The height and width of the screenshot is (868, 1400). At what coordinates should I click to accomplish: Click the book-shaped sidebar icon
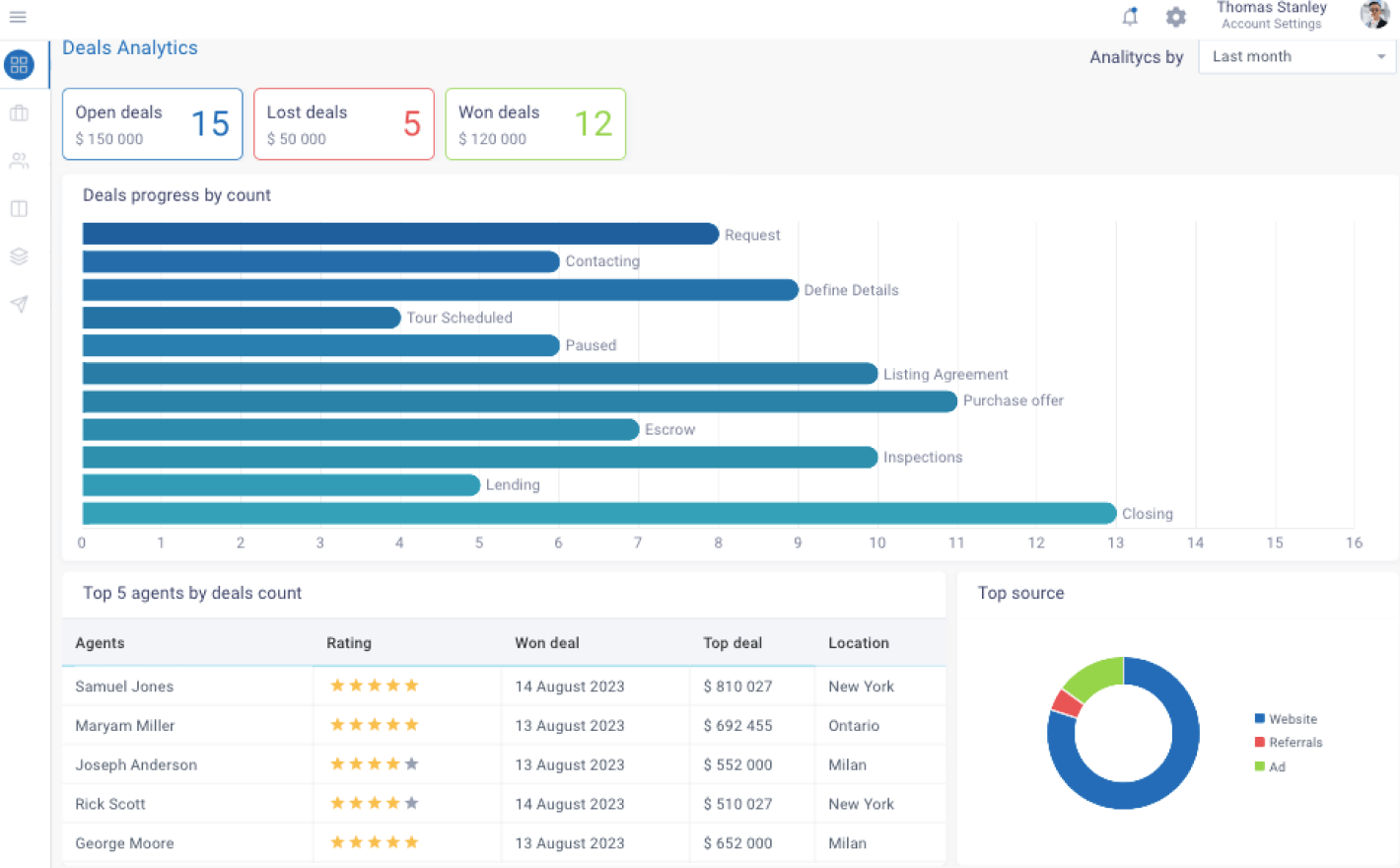[19, 209]
